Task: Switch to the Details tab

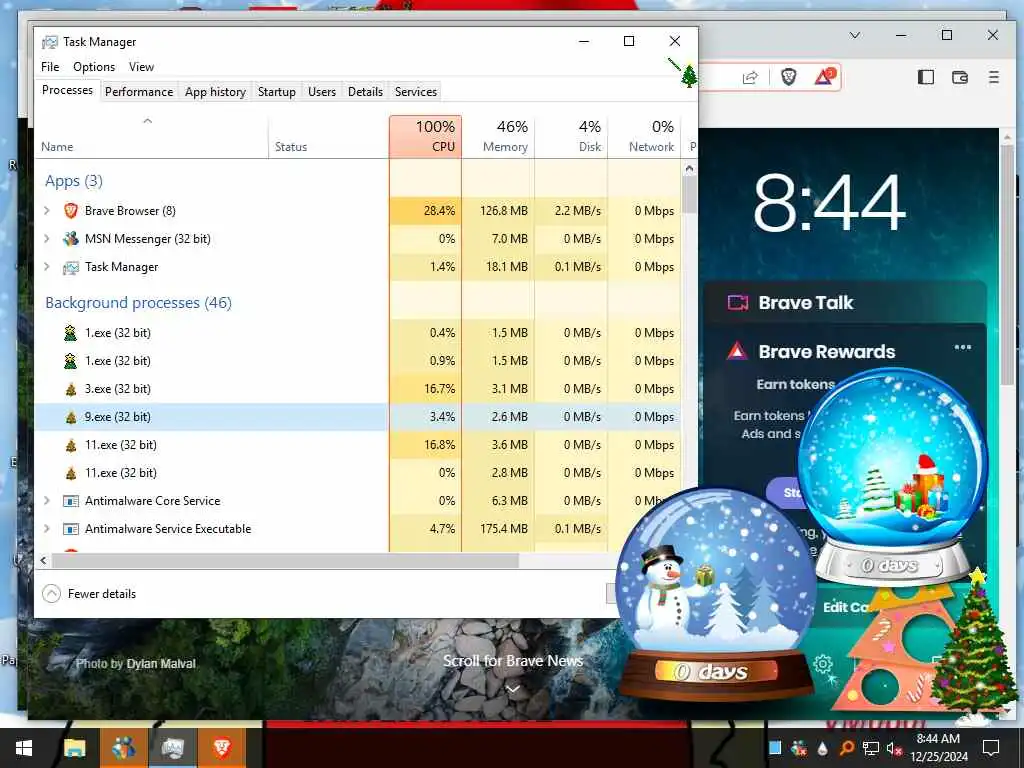Action: point(365,91)
